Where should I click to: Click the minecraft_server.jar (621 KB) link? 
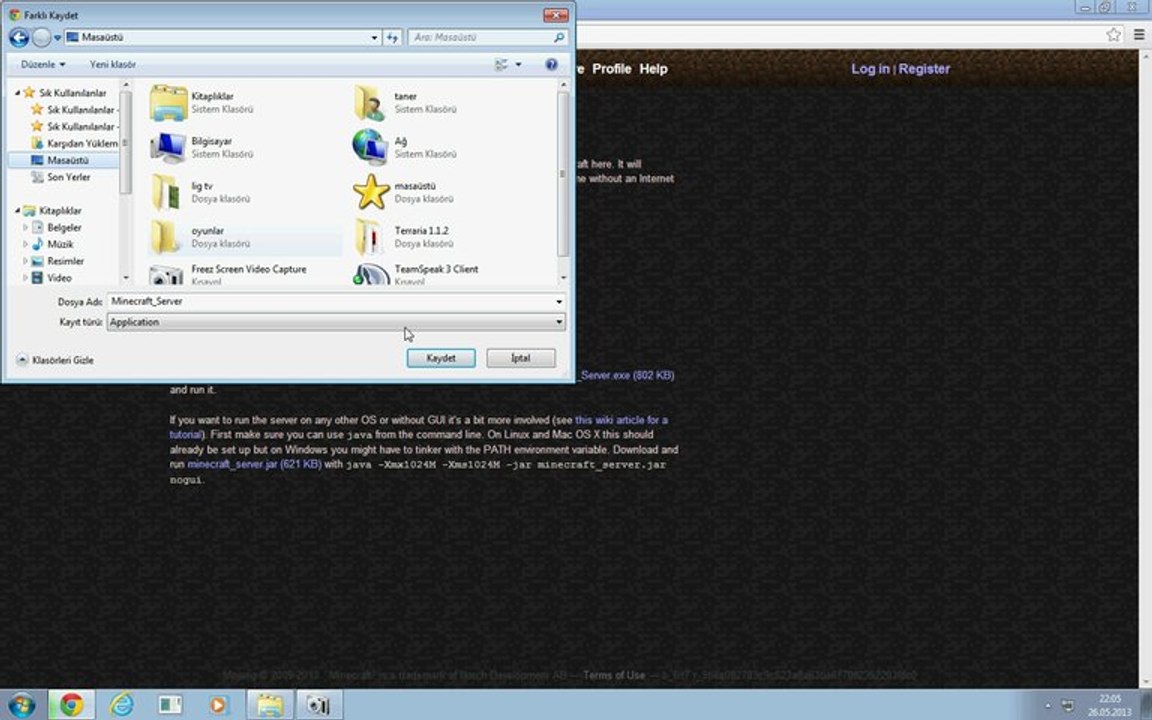(254, 464)
